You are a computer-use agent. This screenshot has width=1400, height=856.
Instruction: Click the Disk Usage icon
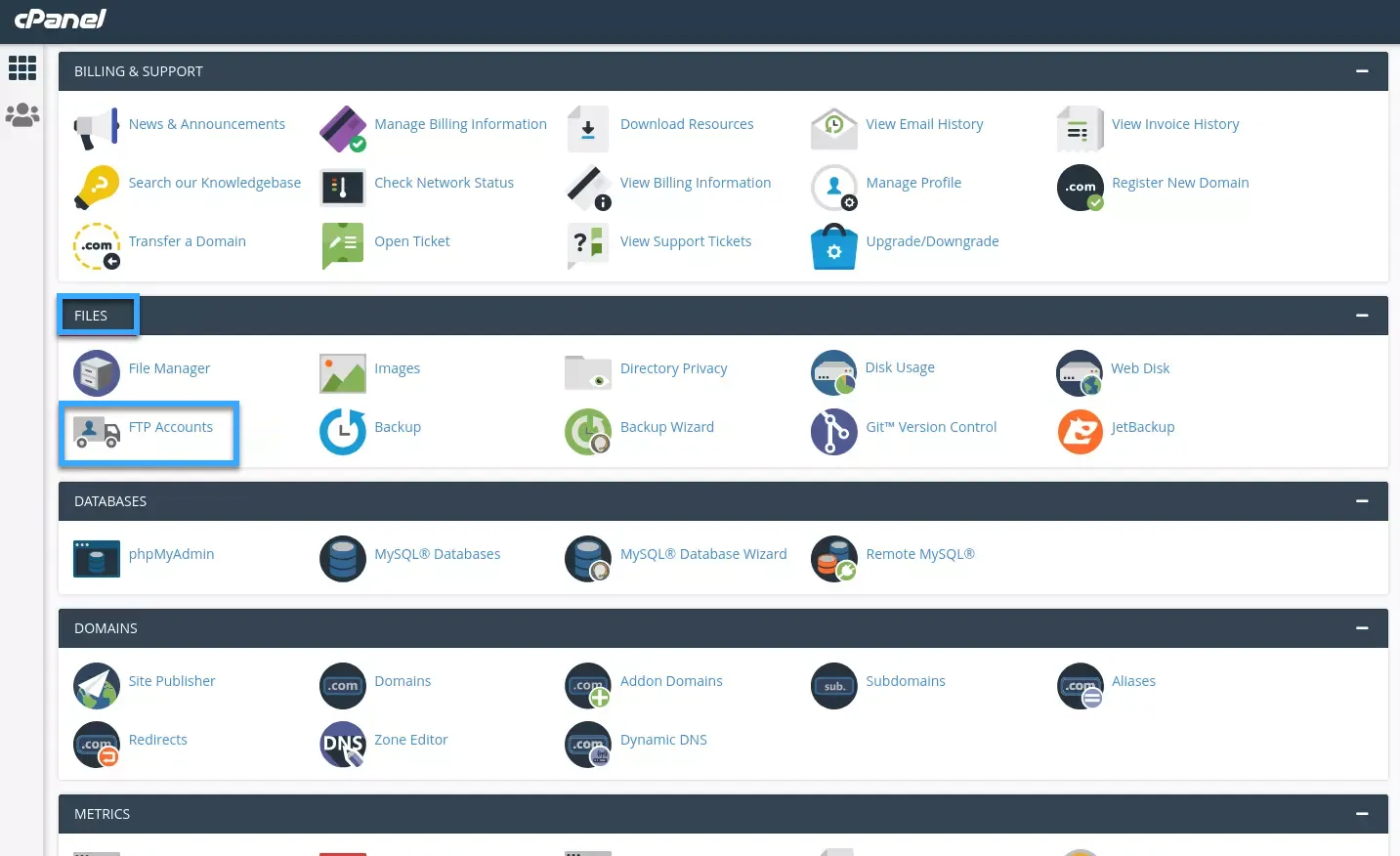click(834, 373)
